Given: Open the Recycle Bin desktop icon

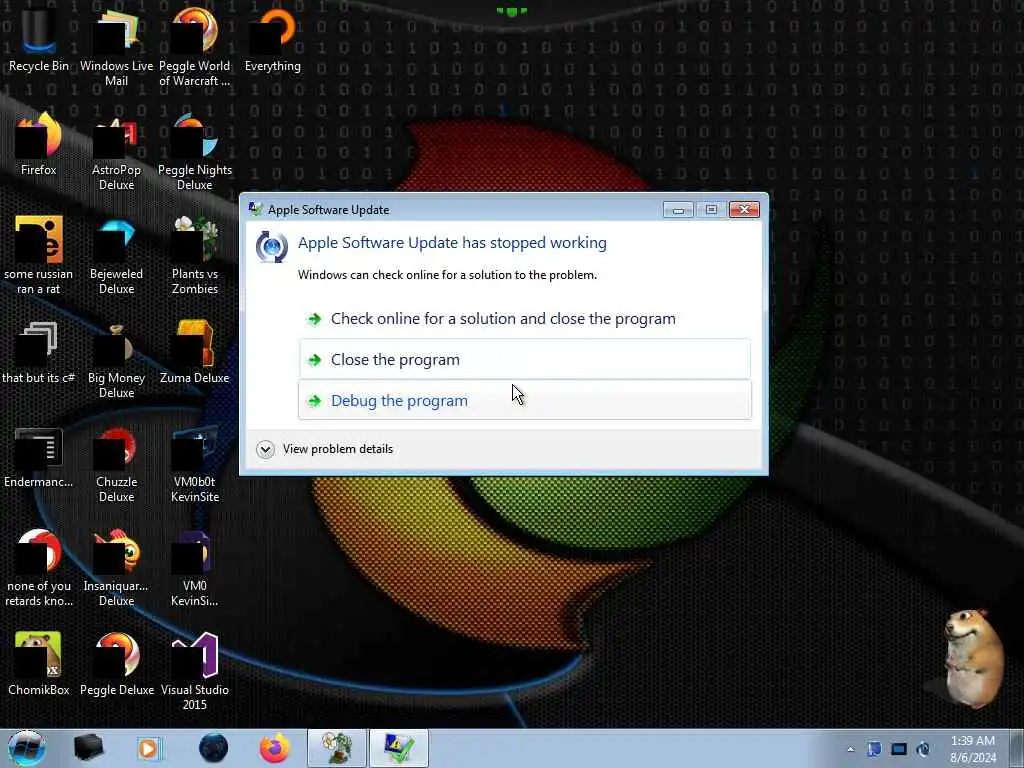Looking at the screenshot, I should click(39, 39).
